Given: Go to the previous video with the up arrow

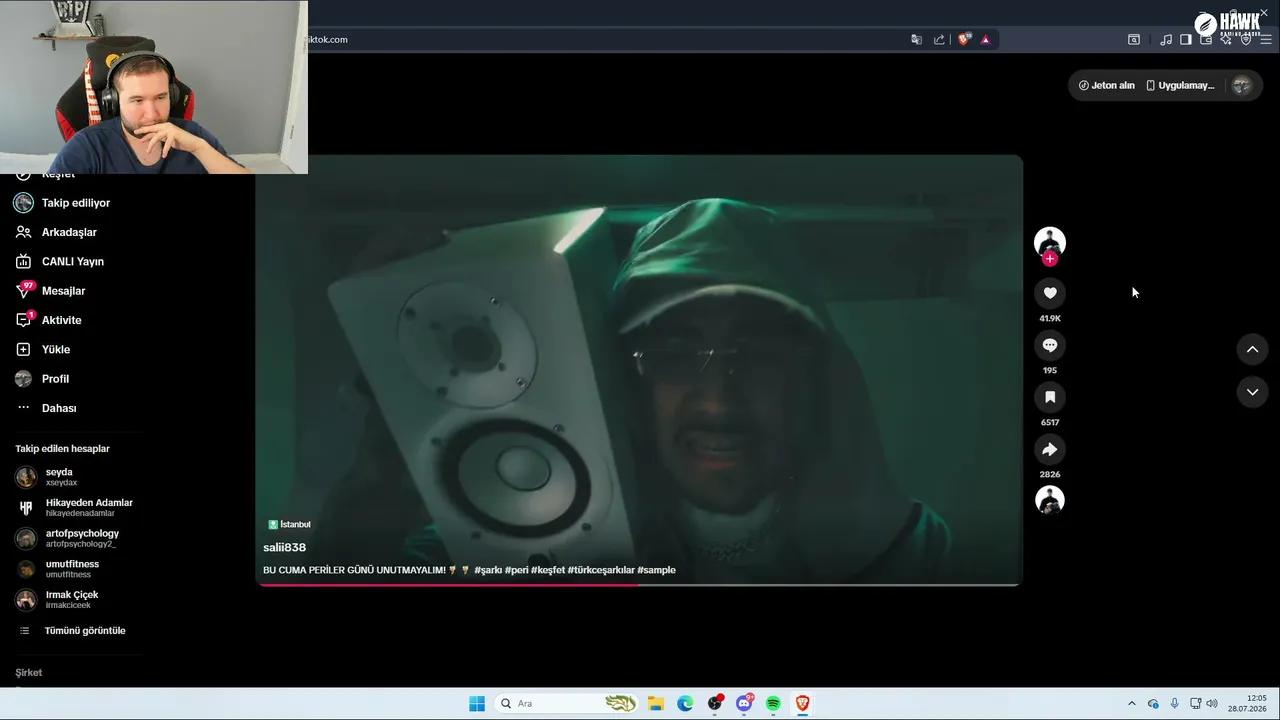Looking at the screenshot, I should (1252, 349).
